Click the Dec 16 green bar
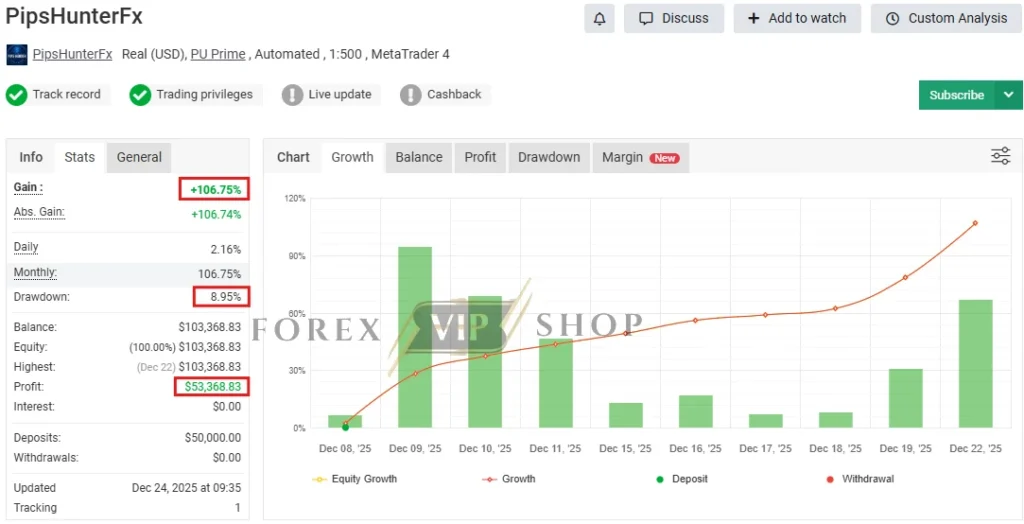This screenshot has width=1024, height=524. pos(696,412)
